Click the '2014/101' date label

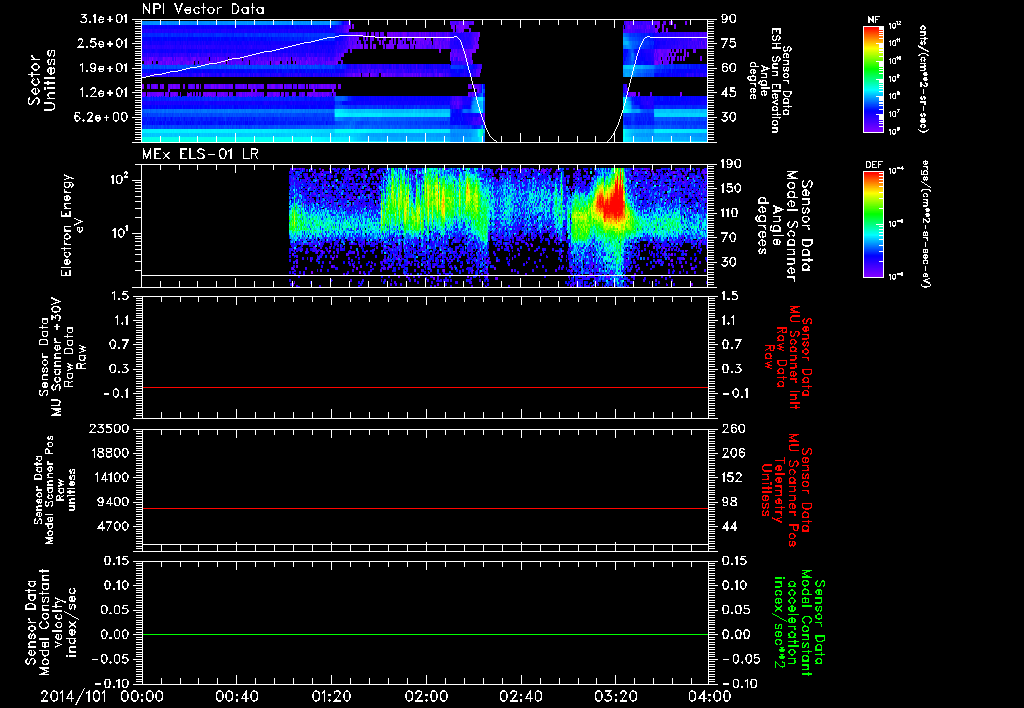coord(73,696)
